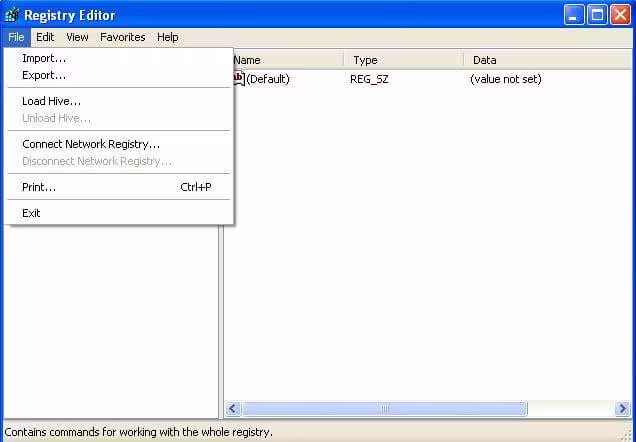This screenshot has width=636, height=442.
Task: Click the horizontal scrollbar thumb
Action: point(385,408)
